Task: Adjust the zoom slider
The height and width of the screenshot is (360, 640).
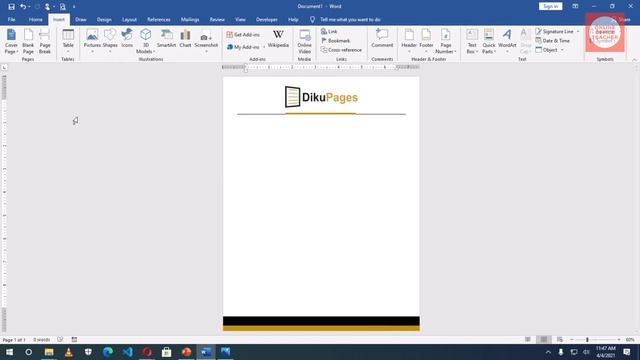Action: coord(587,340)
